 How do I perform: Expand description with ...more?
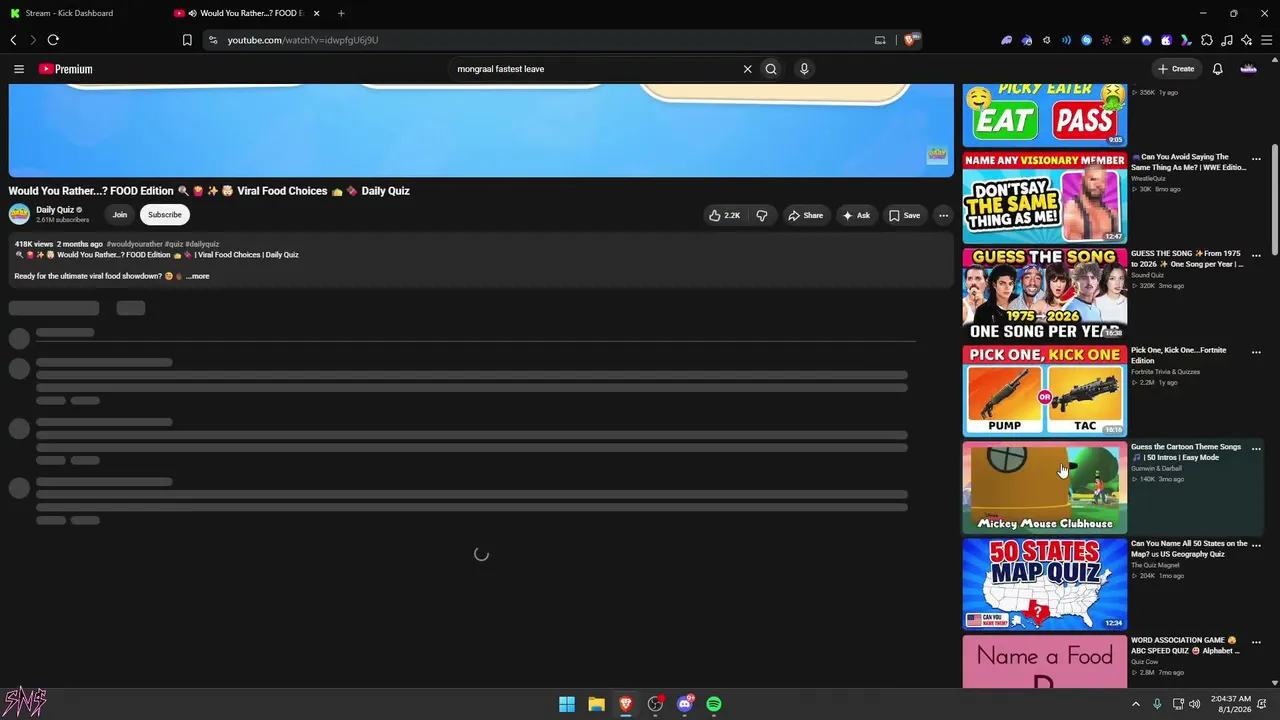tap(197, 276)
